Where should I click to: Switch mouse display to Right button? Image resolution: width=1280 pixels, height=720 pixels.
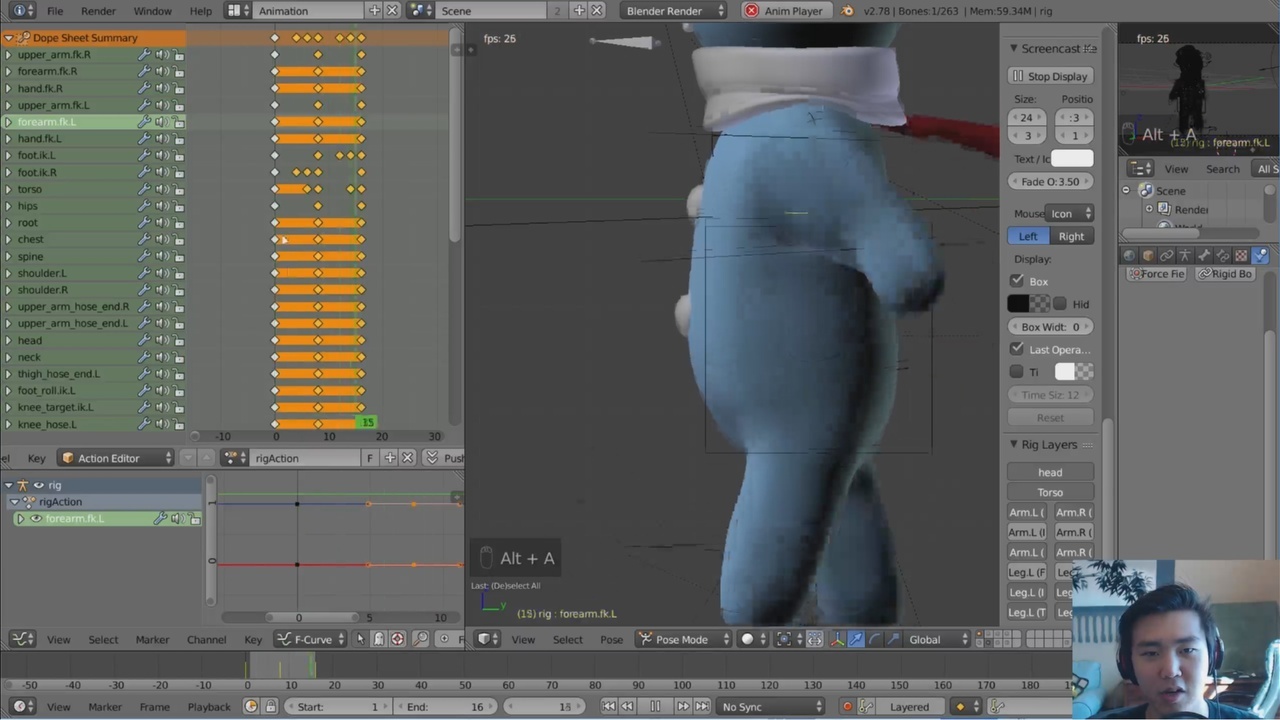pyautogui.click(x=1071, y=236)
